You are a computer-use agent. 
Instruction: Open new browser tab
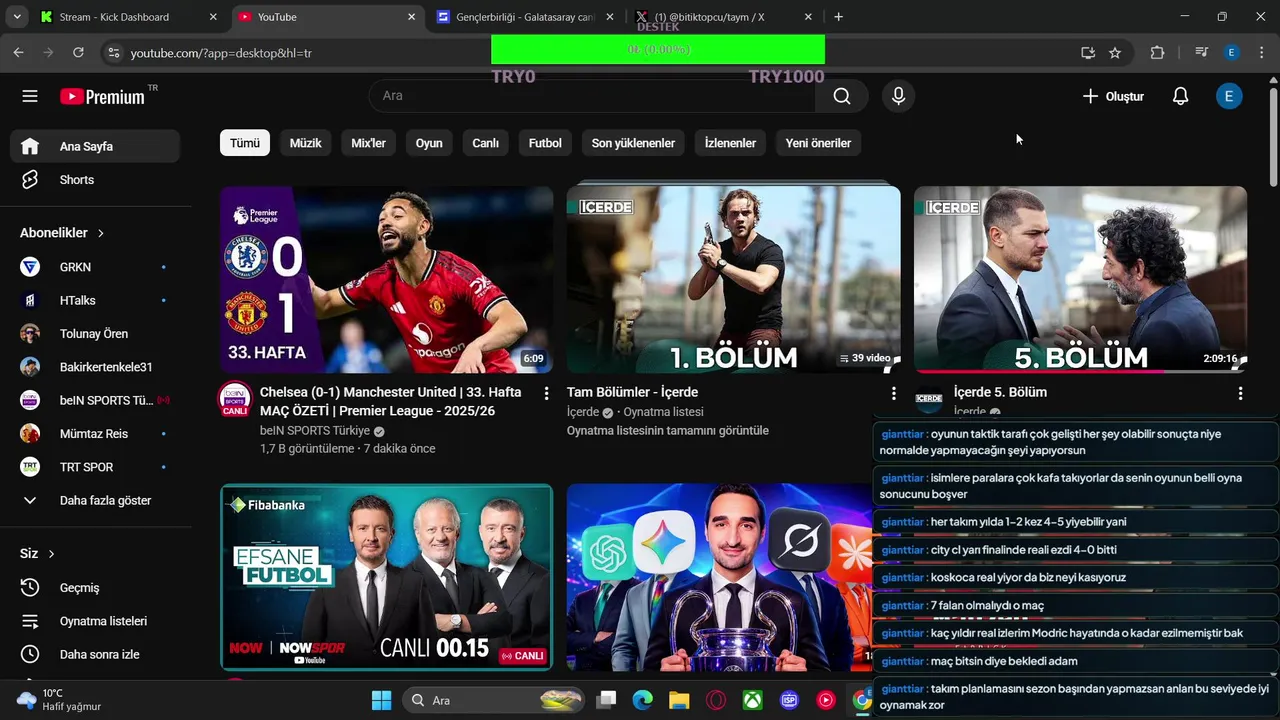838,17
